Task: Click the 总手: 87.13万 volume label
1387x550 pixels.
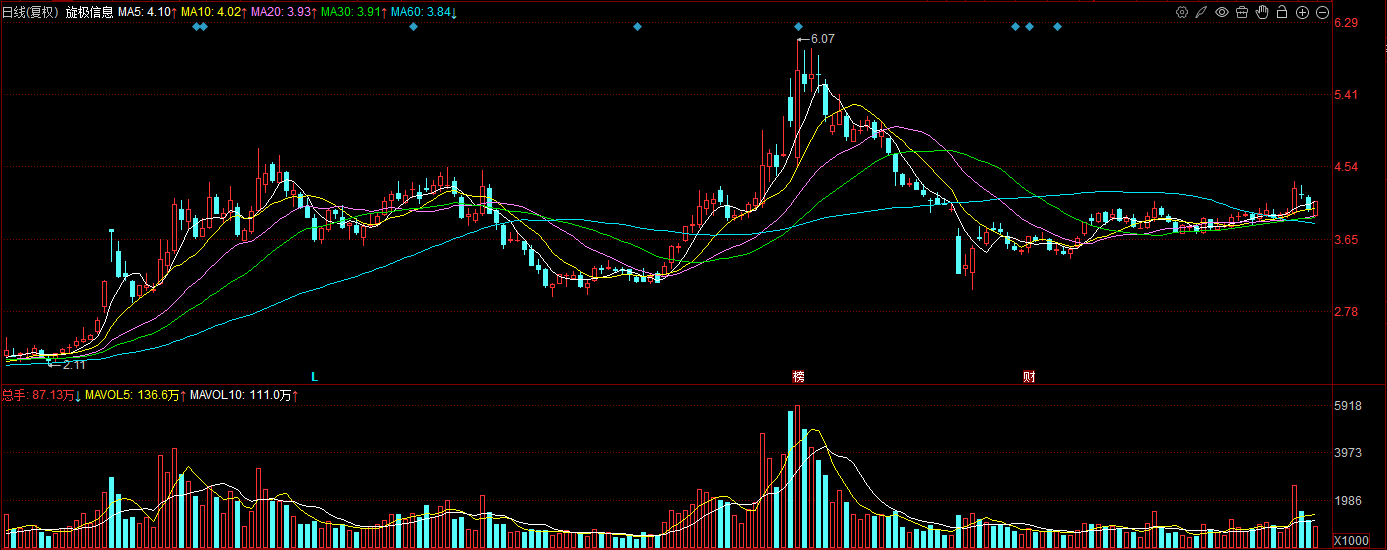Action: click(40, 396)
